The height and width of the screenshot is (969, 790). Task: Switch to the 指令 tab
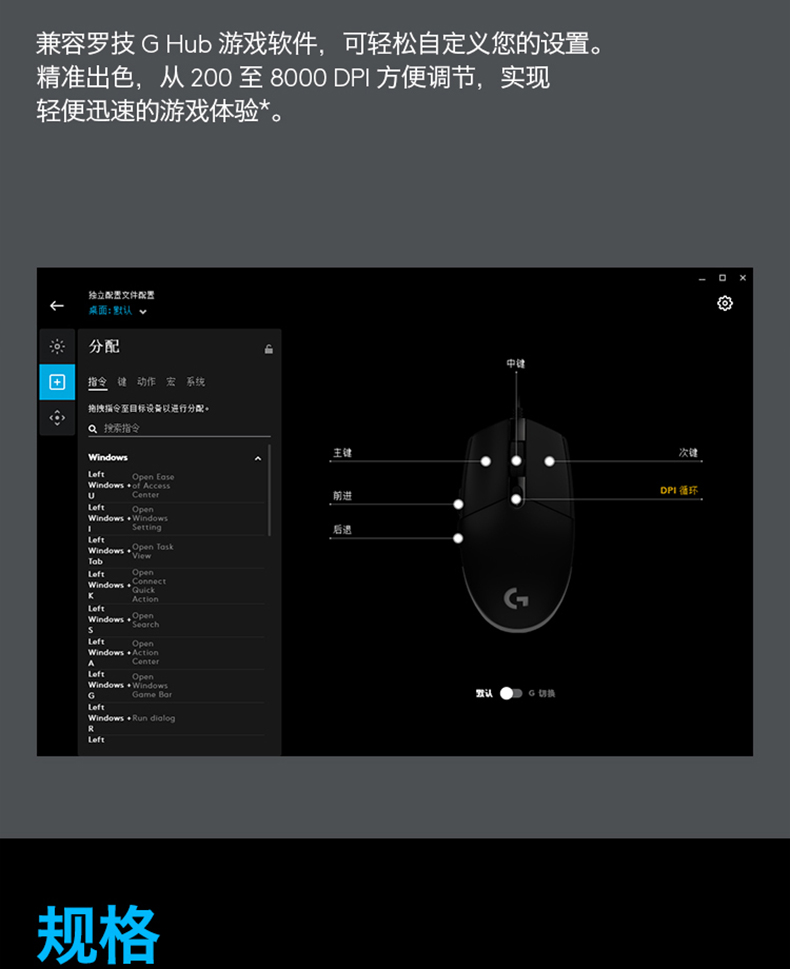tap(97, 382)
